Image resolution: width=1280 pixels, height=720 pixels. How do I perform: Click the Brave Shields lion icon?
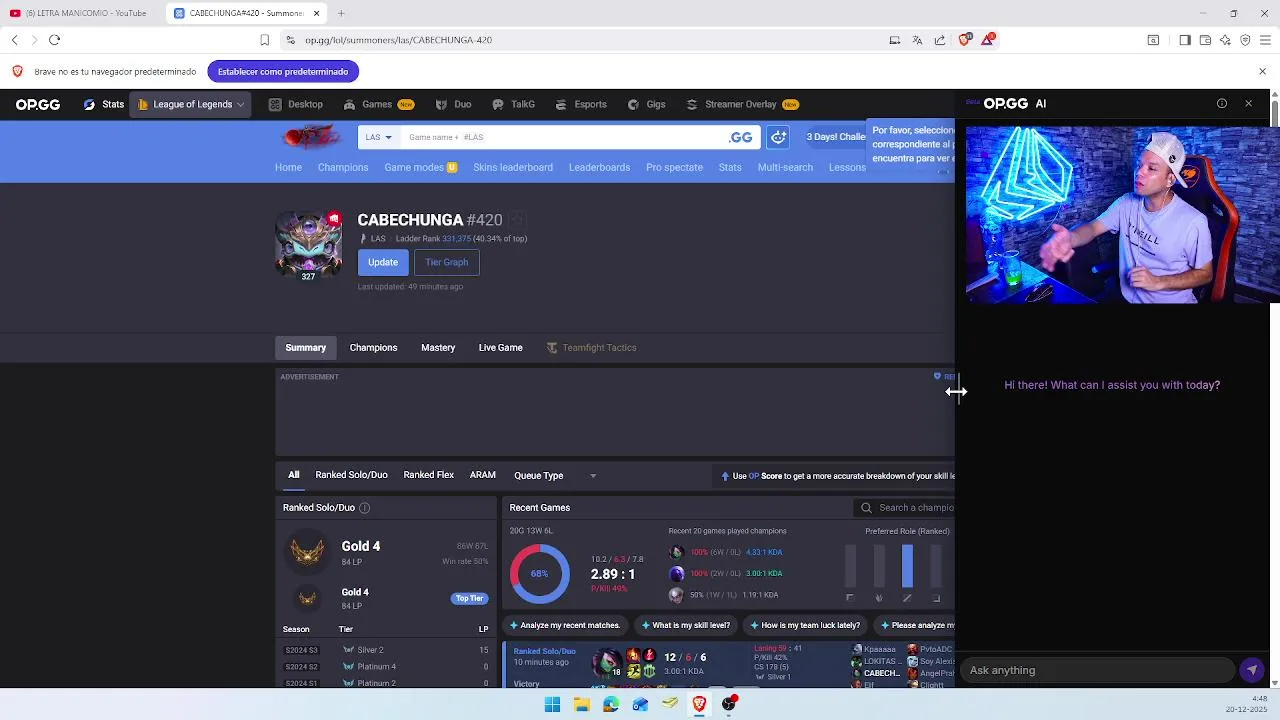click(x=965, y=39)
